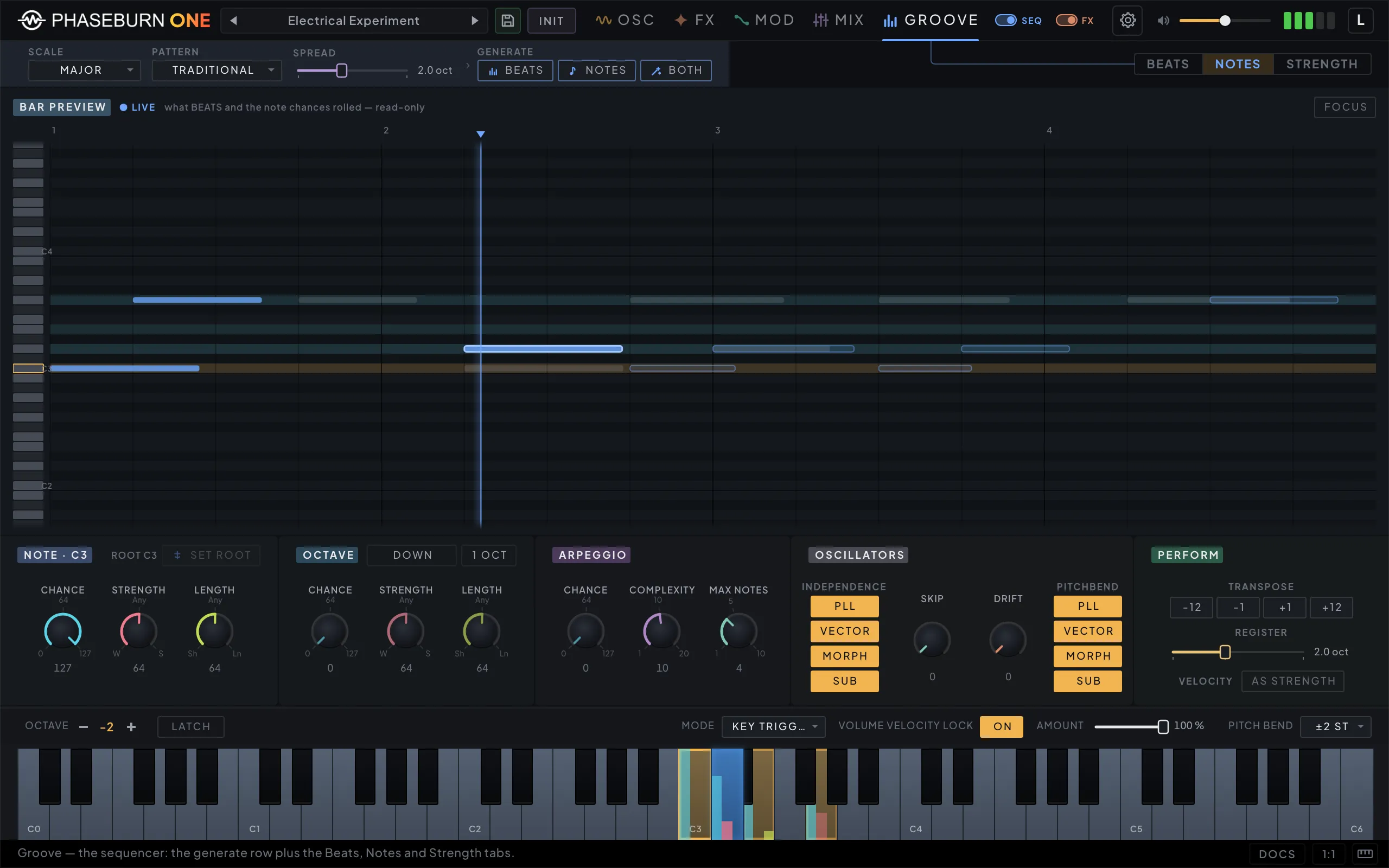Adjust the master volume slider
Image resolution: width=1389 pixels, height=868 pixels.
pyautogui.click(x=1224, y=21)
